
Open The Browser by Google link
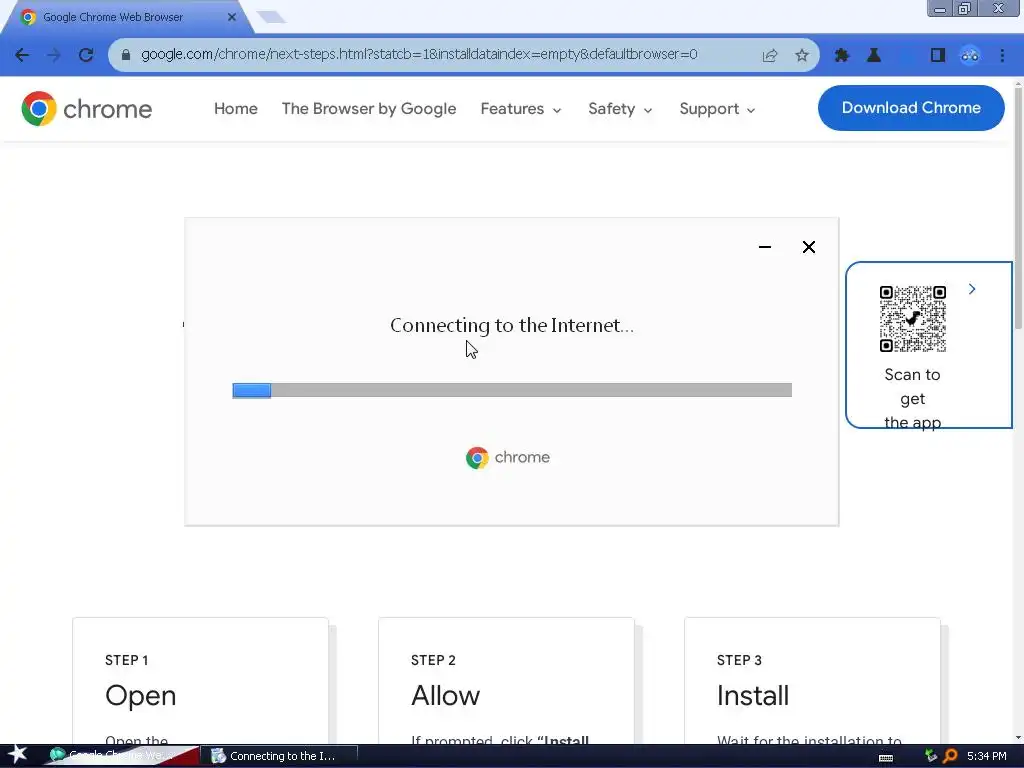point(369,108)
